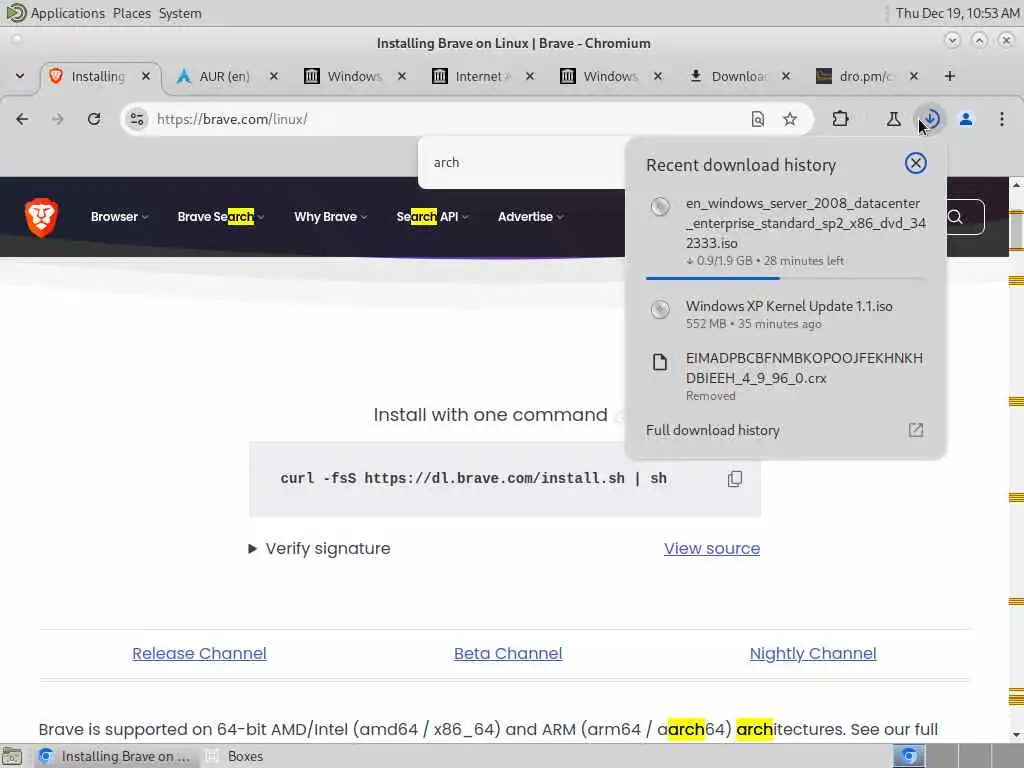Expand the Advertise nav dropdown
Viewport: 1024px width, 768px height.
530,217
